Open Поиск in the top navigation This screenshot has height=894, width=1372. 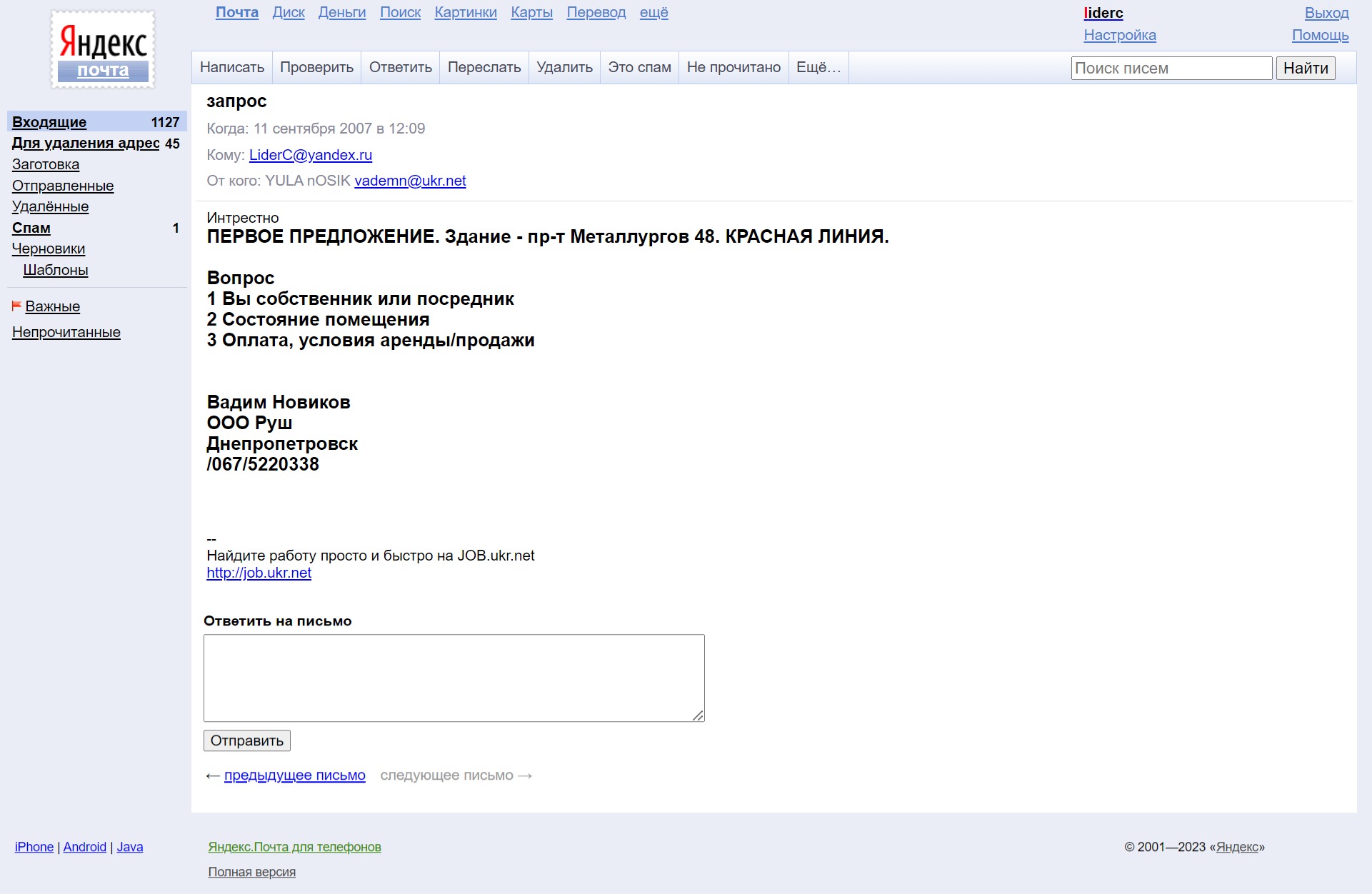click(400, 12)
